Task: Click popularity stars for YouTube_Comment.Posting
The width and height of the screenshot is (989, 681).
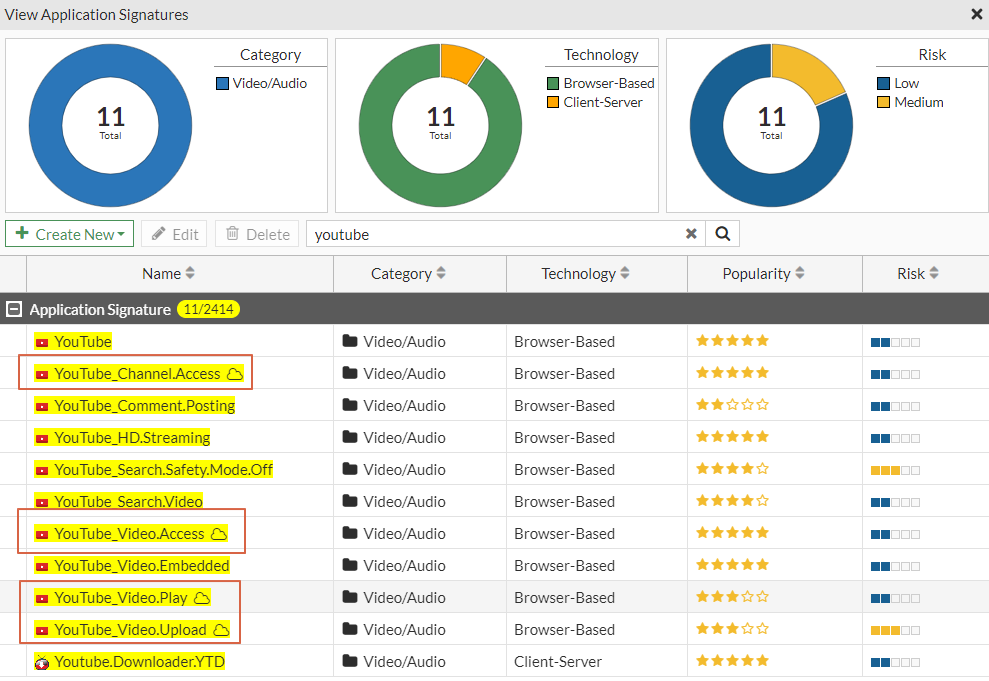Action: [x=732, y=405]
